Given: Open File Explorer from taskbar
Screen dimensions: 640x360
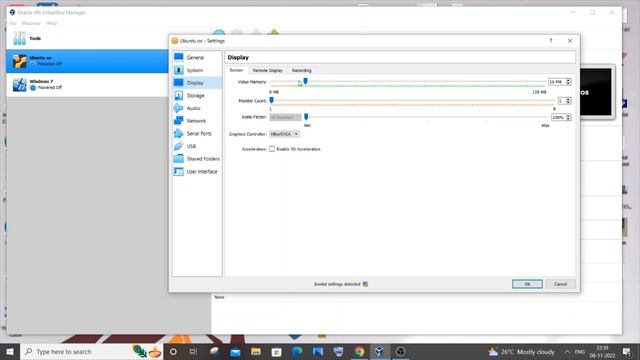Looking at the screenshot, I should tap(256, 351).
